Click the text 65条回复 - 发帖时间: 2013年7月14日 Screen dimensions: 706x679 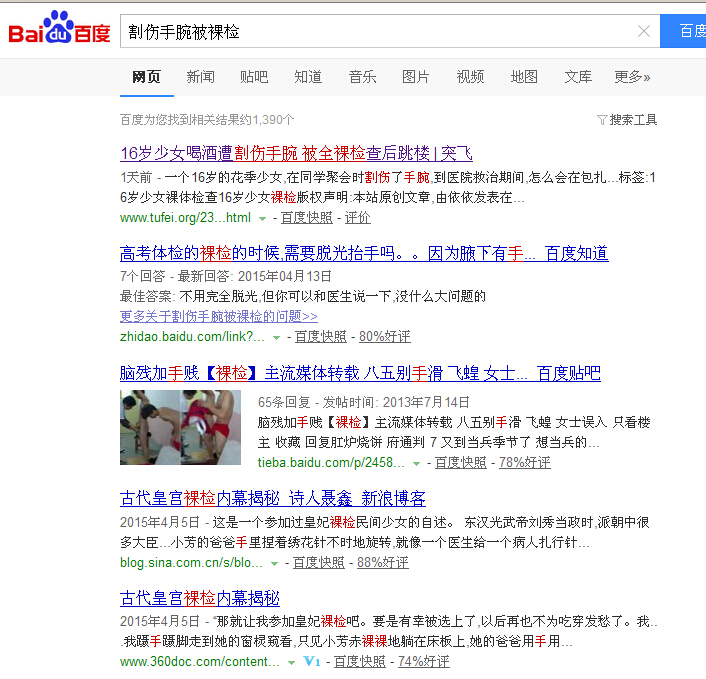click(x=364, y=402)
